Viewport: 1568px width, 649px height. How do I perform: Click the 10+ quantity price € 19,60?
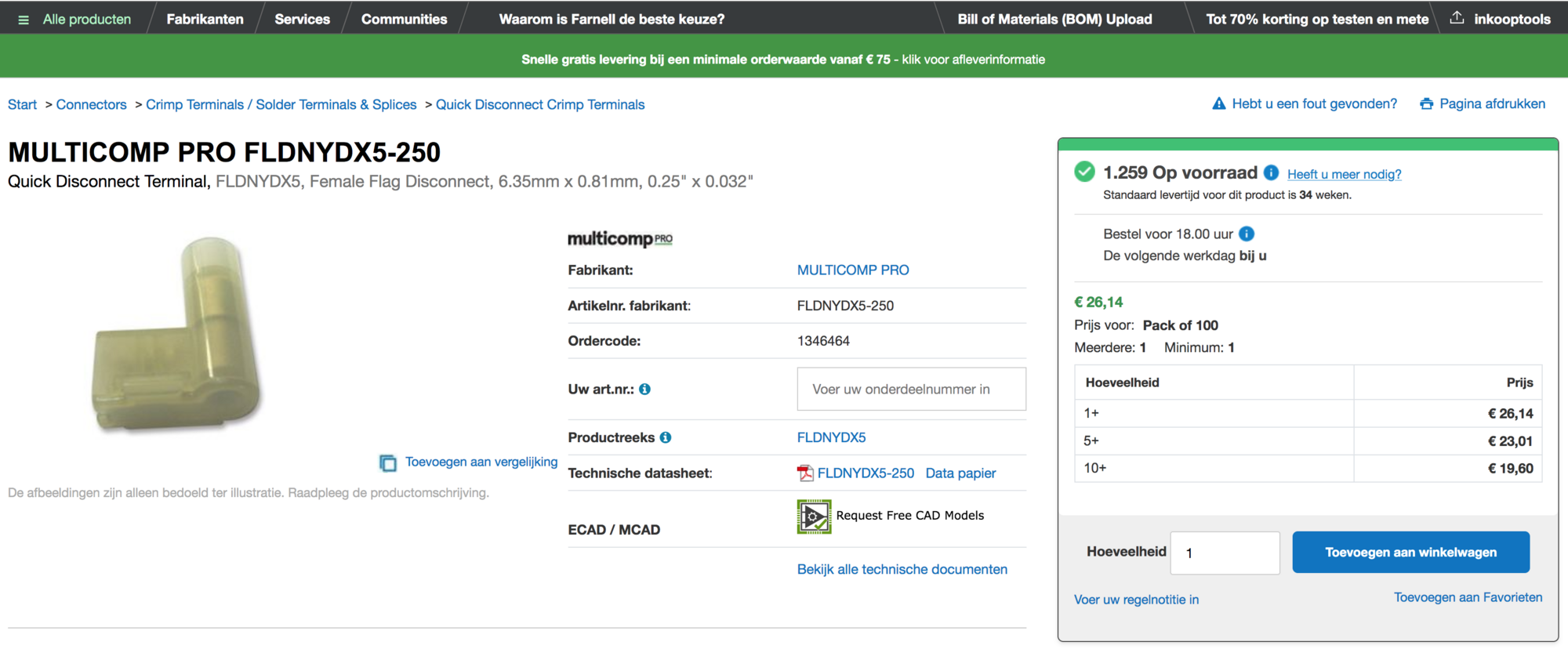[1511, 469]
